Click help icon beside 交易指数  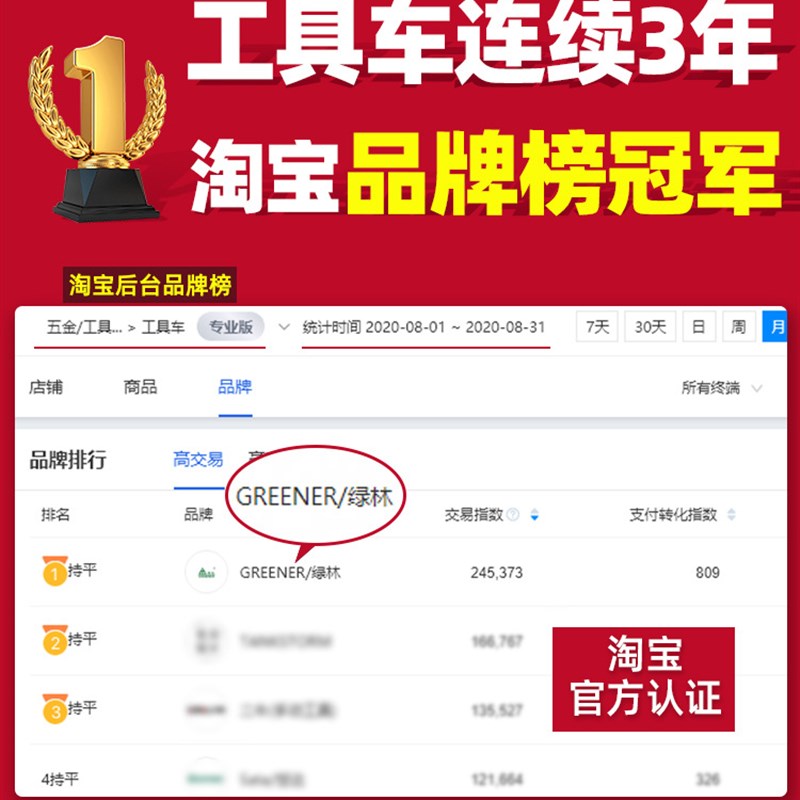click(x=513, y=514)
